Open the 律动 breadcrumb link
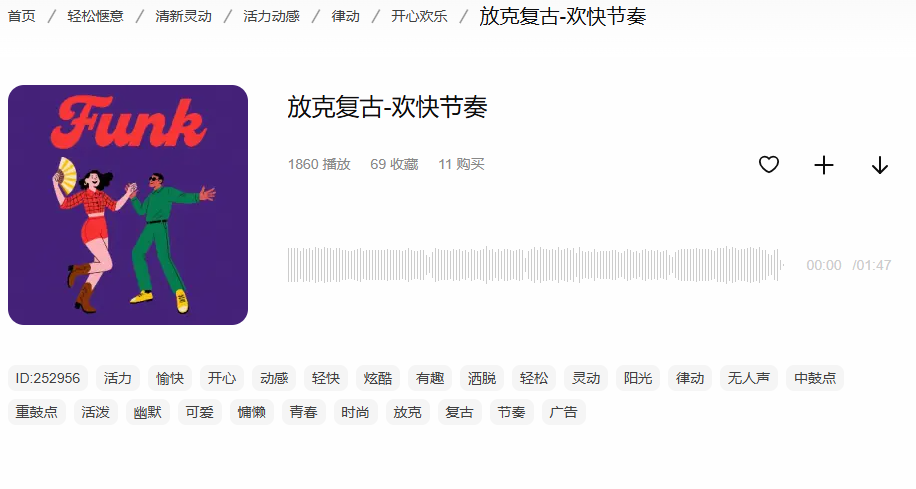The height and width of the screenshot is (489, 916). [345, 16]
